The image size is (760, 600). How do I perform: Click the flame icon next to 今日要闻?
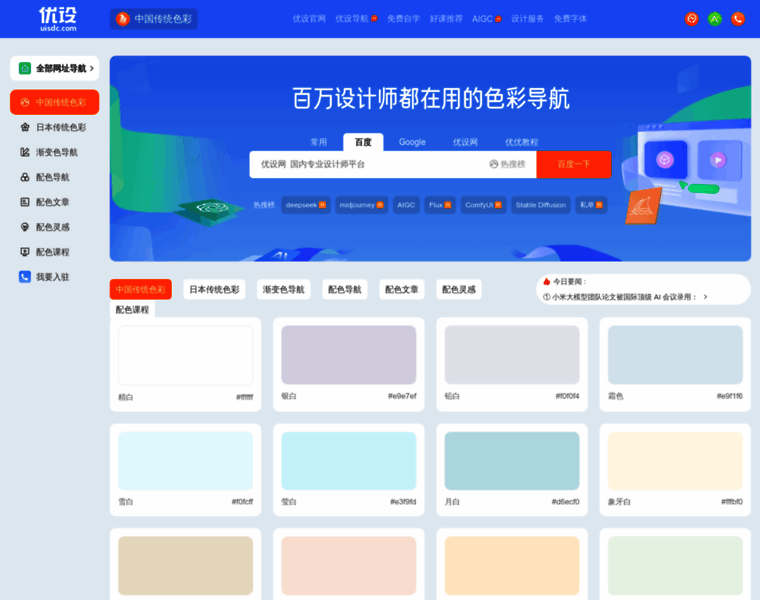547,282
